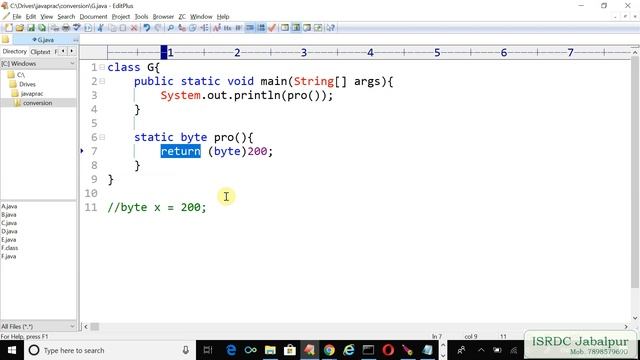Create a new document with New icon

point(9,28)
